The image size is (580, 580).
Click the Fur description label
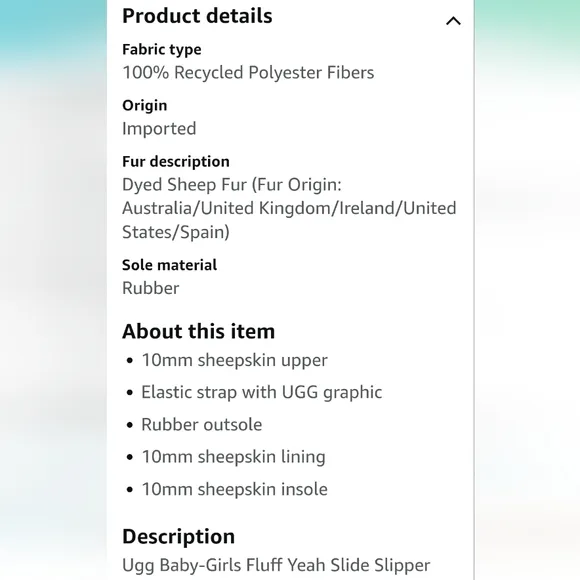tap(176, 162)
